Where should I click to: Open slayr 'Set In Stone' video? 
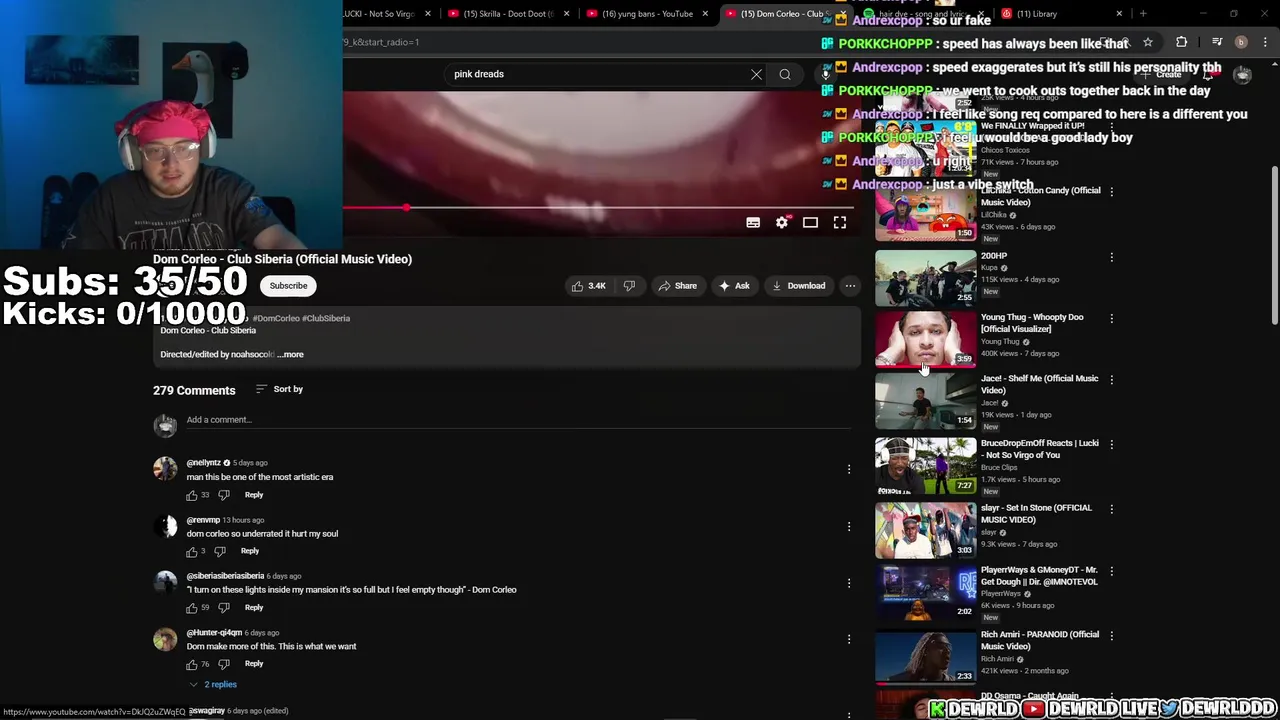[925, 530]
